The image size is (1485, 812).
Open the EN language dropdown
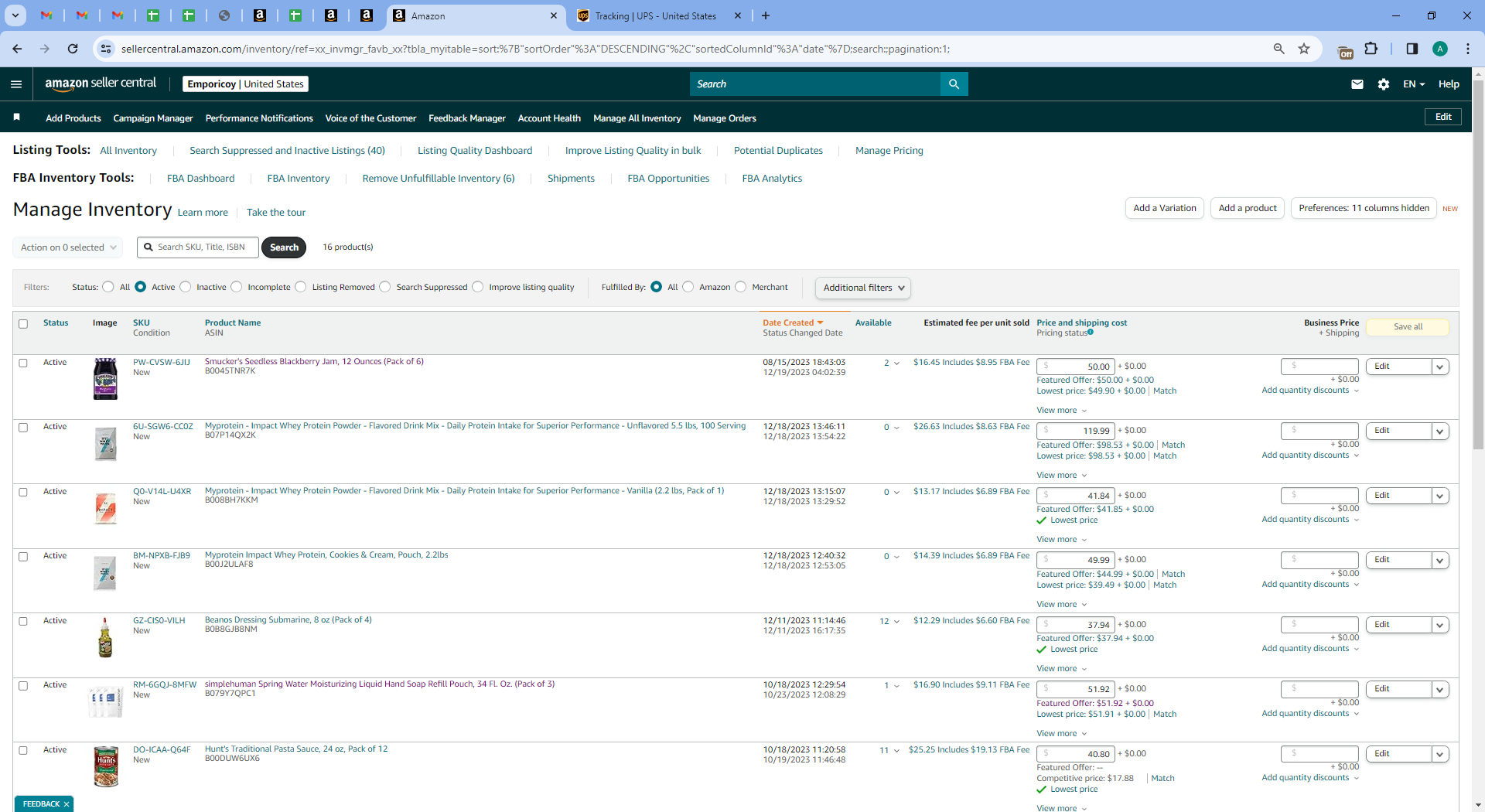1414,84
